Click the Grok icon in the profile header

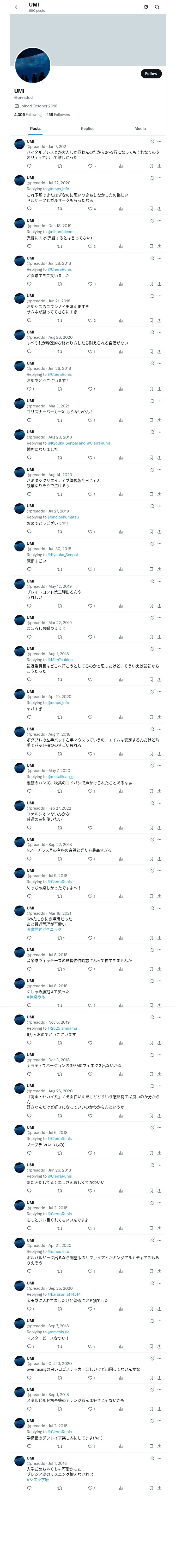click(146, 7)
